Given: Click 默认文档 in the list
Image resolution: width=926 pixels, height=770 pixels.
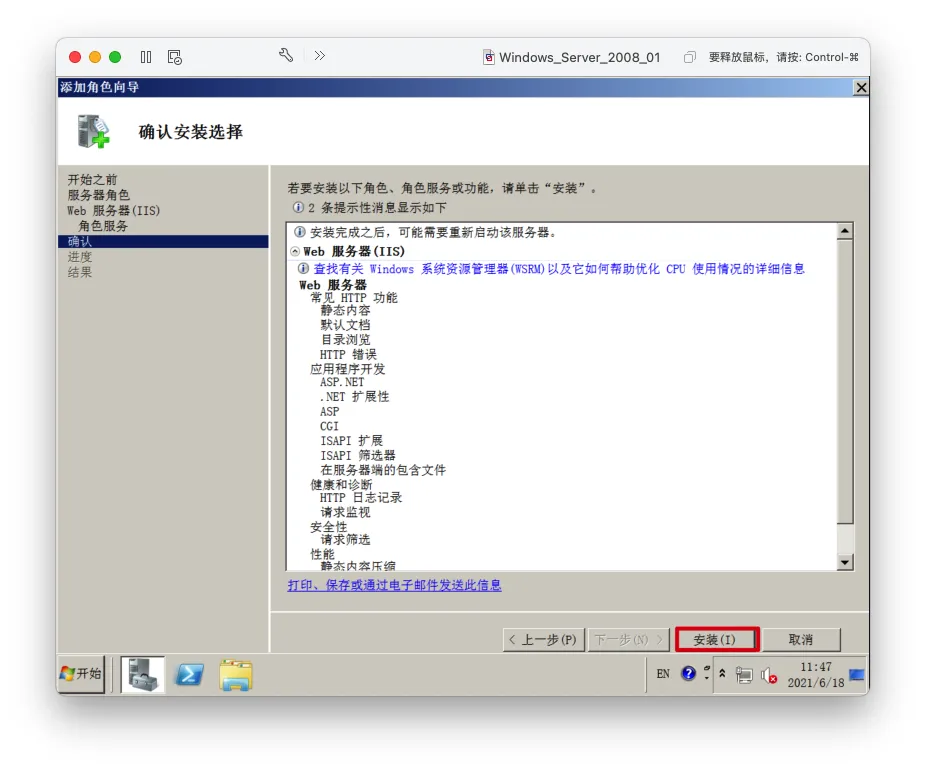Looking at the screenshot, I should point(345,325).
